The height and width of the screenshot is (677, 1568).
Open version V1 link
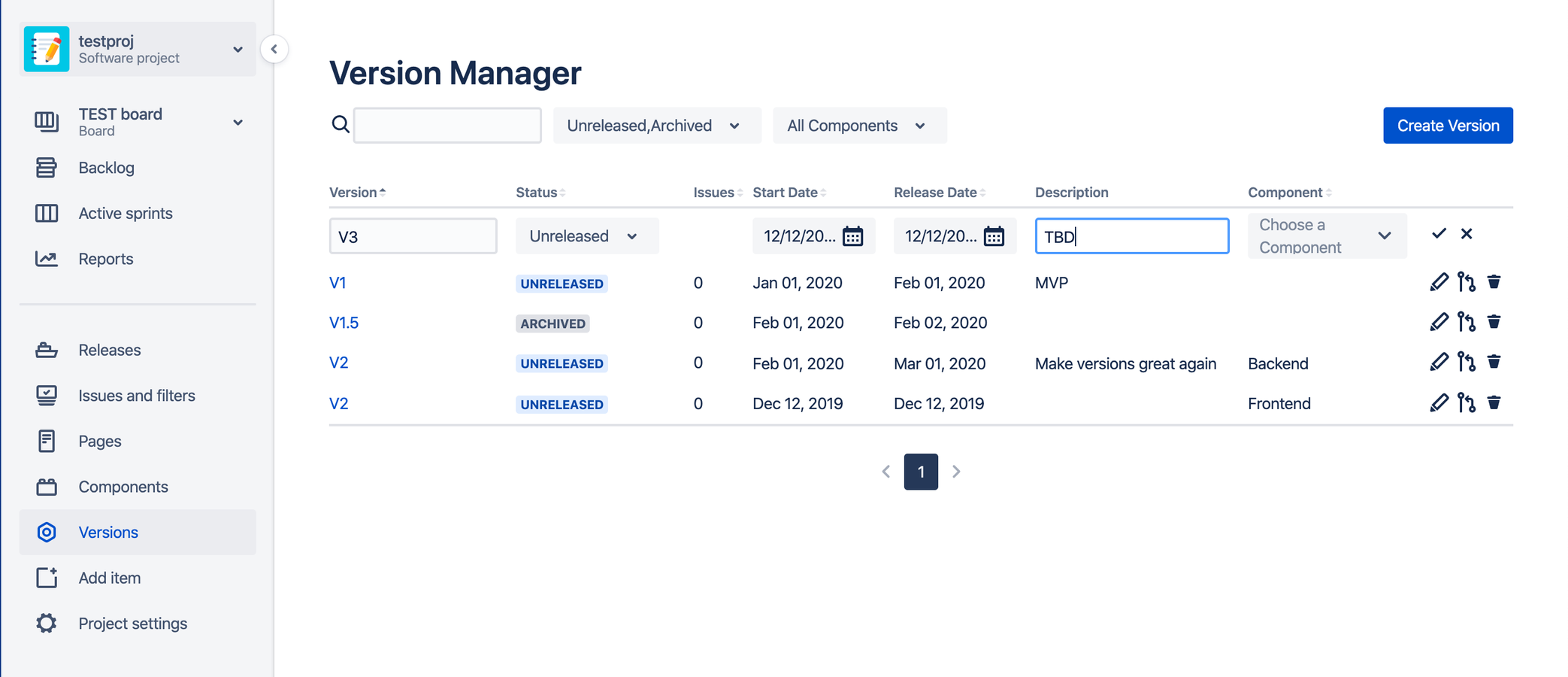tap(338, 283)
